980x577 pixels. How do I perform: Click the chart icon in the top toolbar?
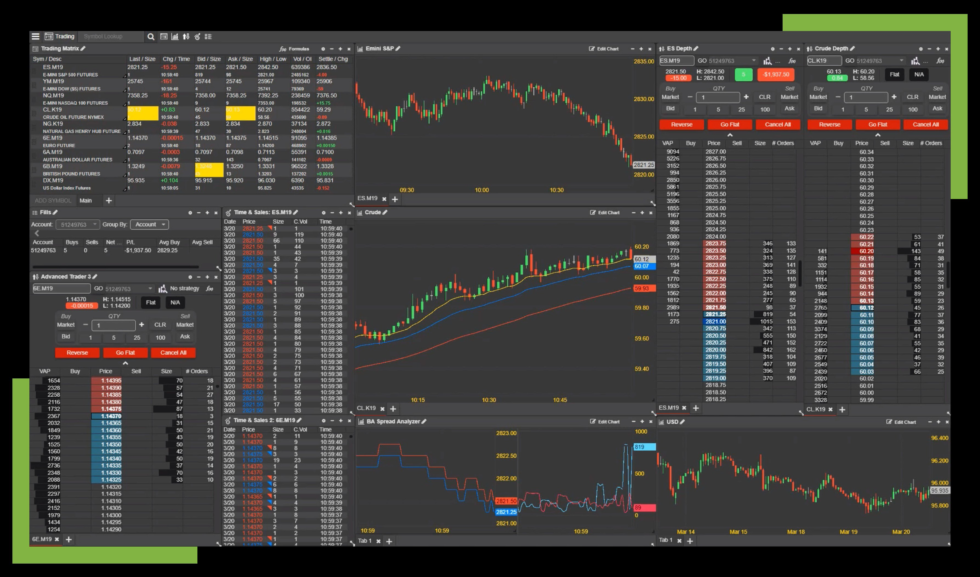pos(174,37)
